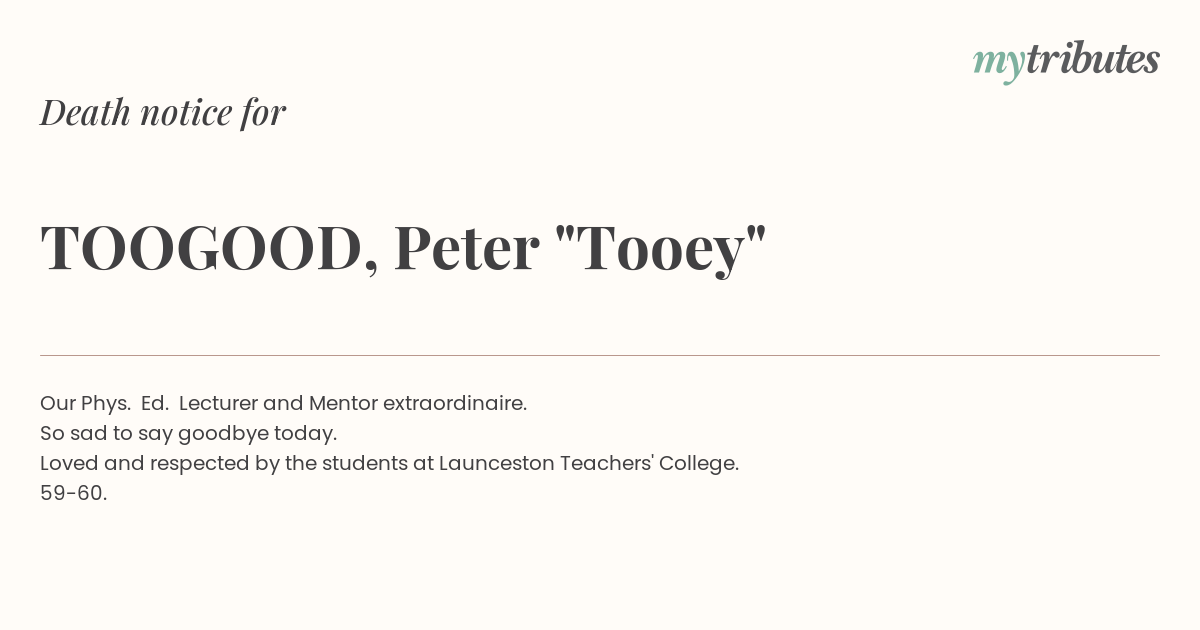Click the line "So sad to say goodbye today."
The image size is (1200, 630).
[x=189, y=434]
